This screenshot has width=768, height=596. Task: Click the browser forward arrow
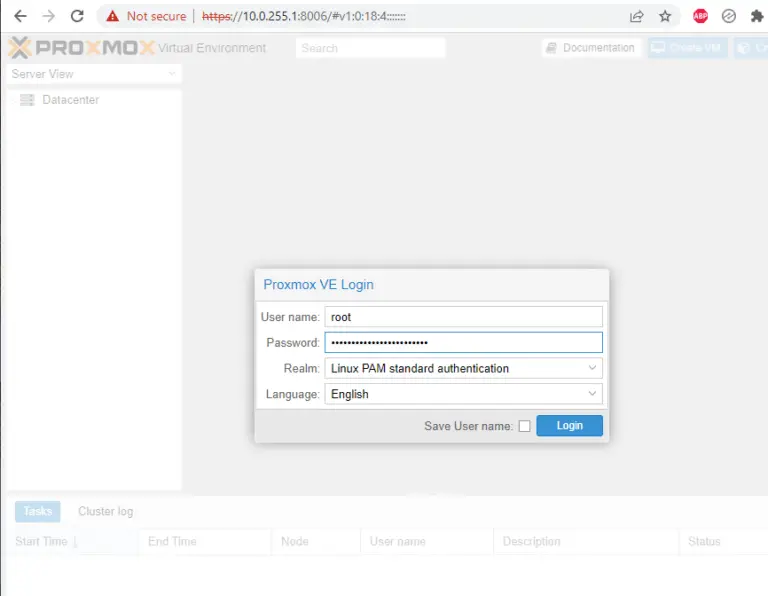coord(48,16)
